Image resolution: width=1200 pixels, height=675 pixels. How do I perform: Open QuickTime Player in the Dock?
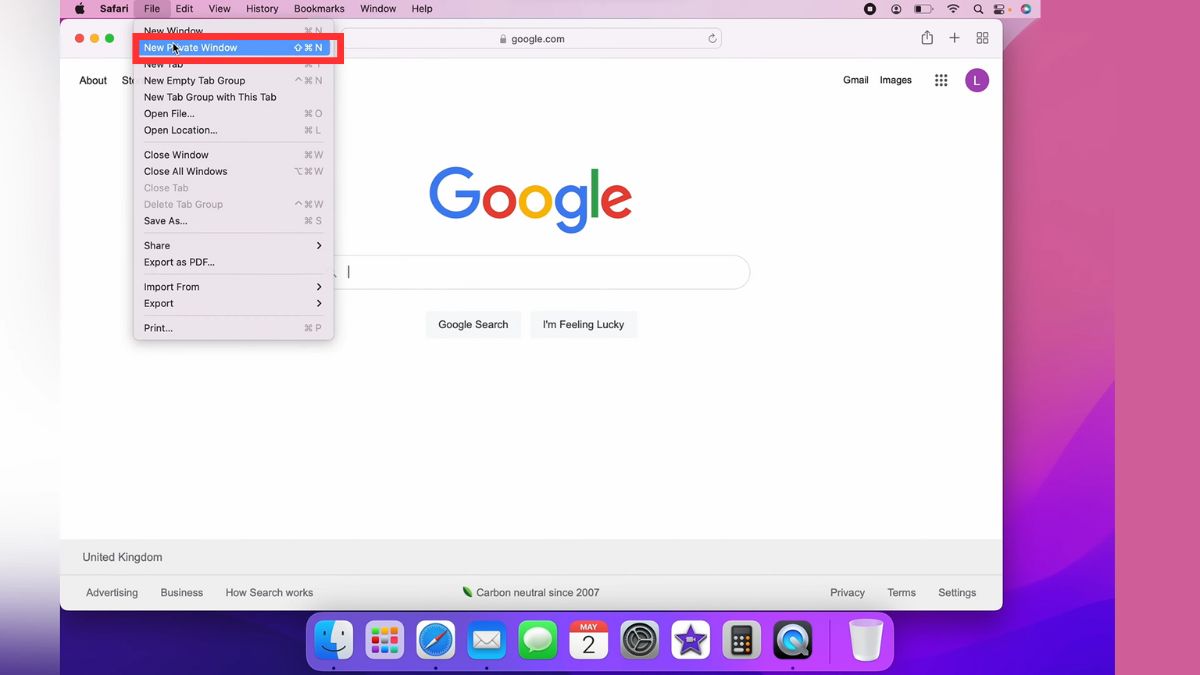point(793,640)
